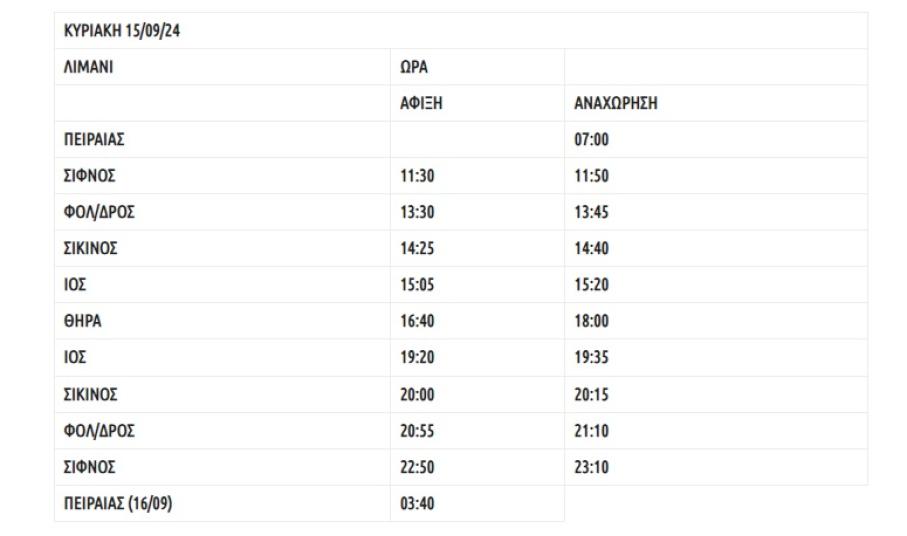Image resolution: width=907 pixels, height=536 pixels.
Task: Select the 20:00 arrival time cell
Action: (415, 394)
